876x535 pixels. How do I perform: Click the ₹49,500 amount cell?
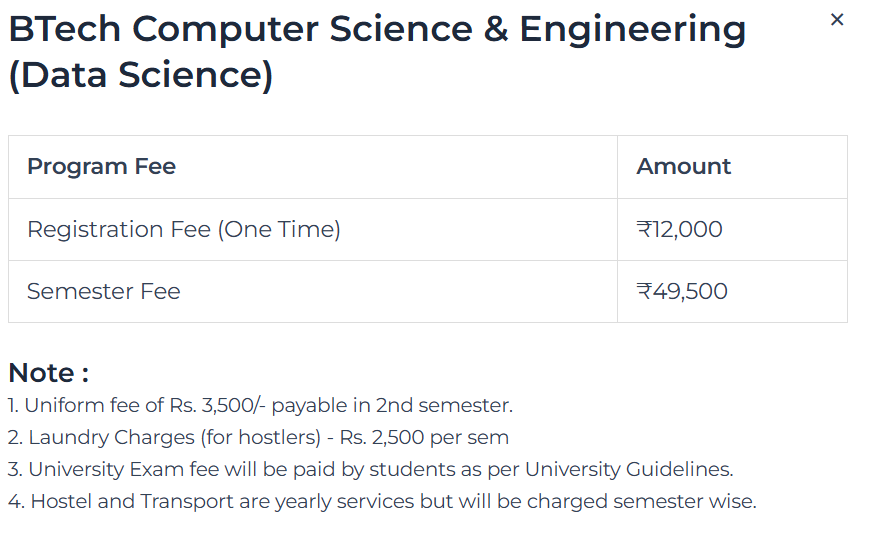[682, 292]
